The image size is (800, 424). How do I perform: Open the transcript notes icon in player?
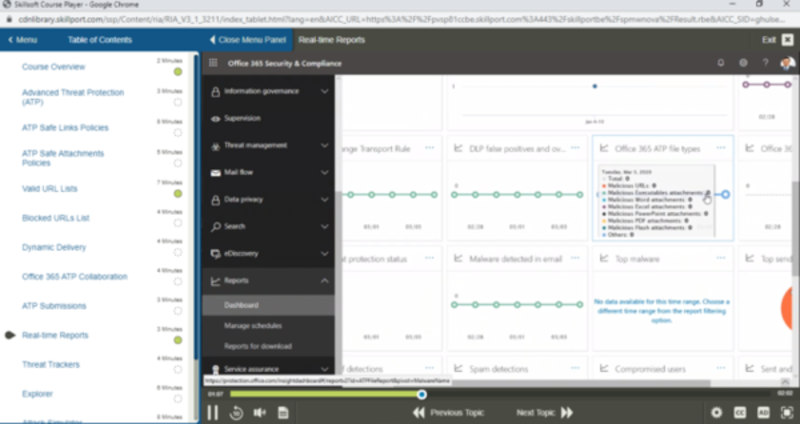[x=283, y=413]
